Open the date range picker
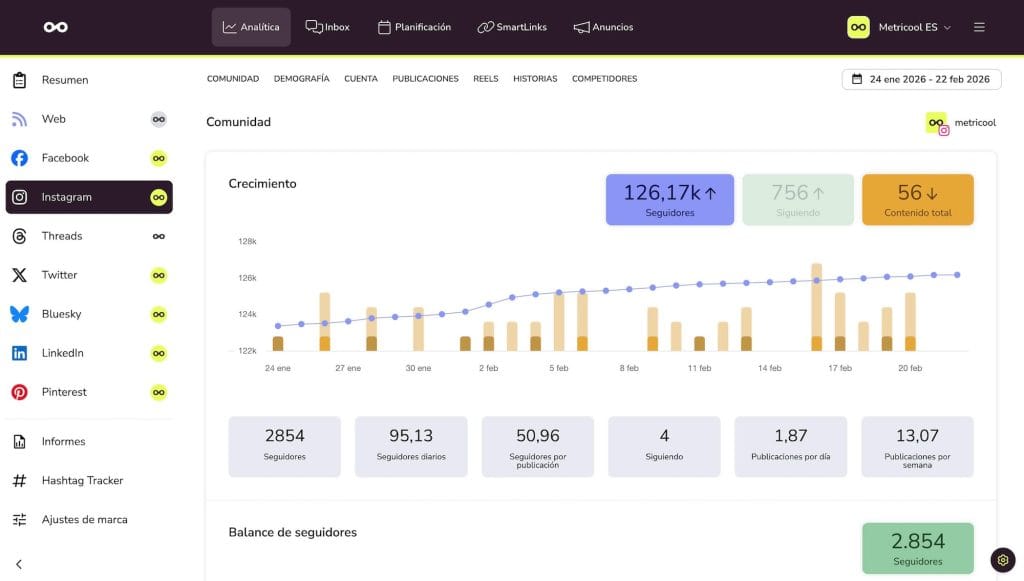The height and width of the screenshot is (581, 1024). click(921, 79)
